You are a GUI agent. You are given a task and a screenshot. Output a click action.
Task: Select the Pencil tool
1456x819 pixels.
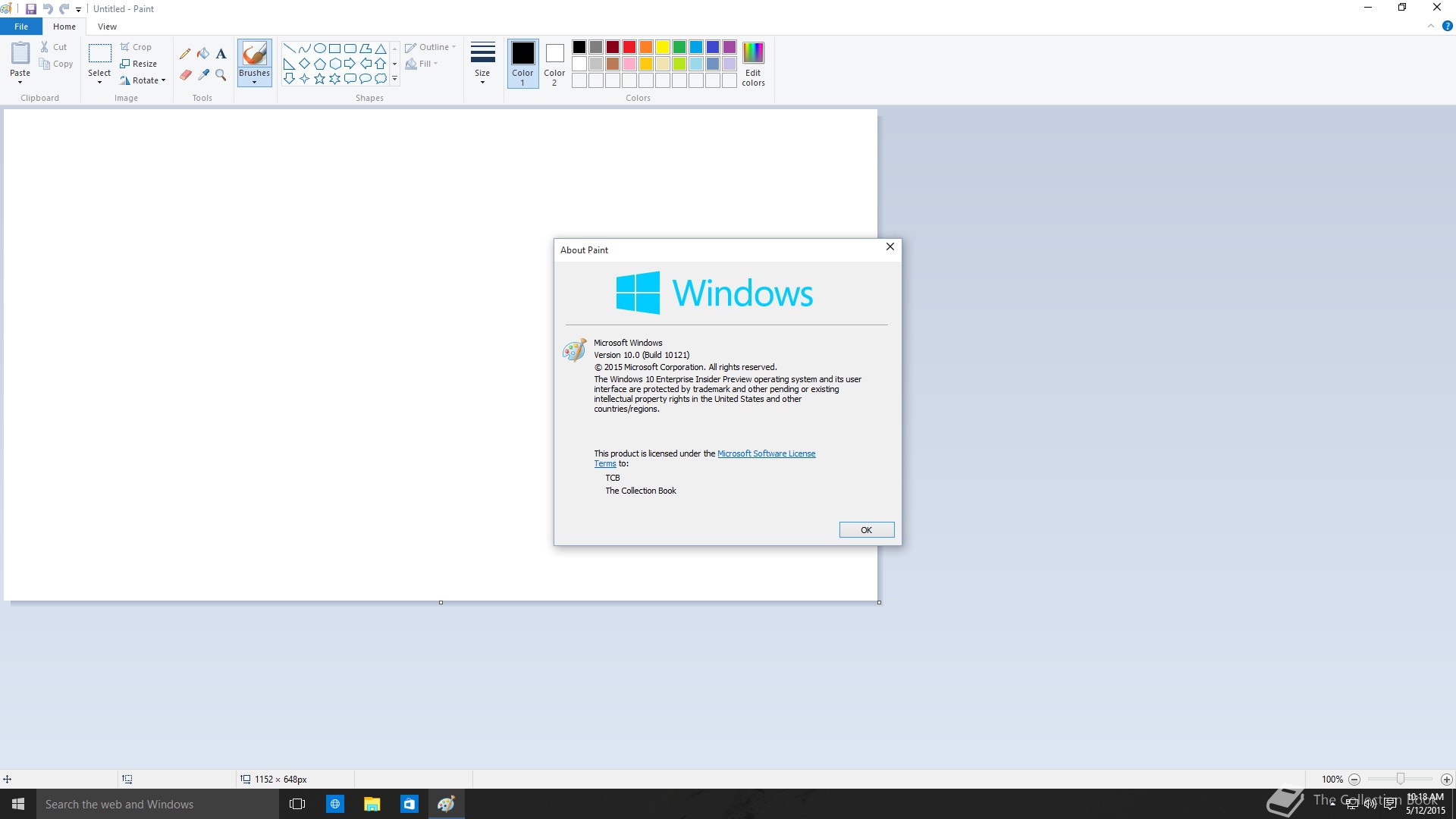(185, 54)
